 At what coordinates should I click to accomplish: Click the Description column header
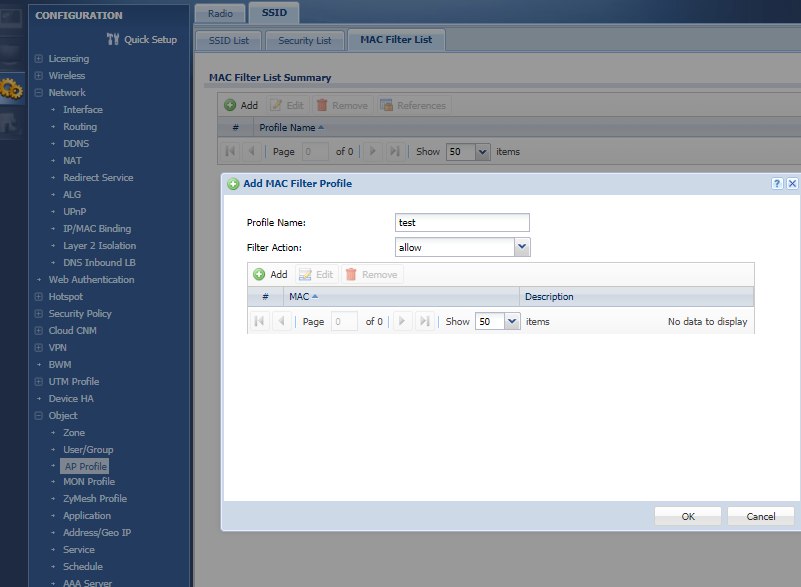[637, 296]
